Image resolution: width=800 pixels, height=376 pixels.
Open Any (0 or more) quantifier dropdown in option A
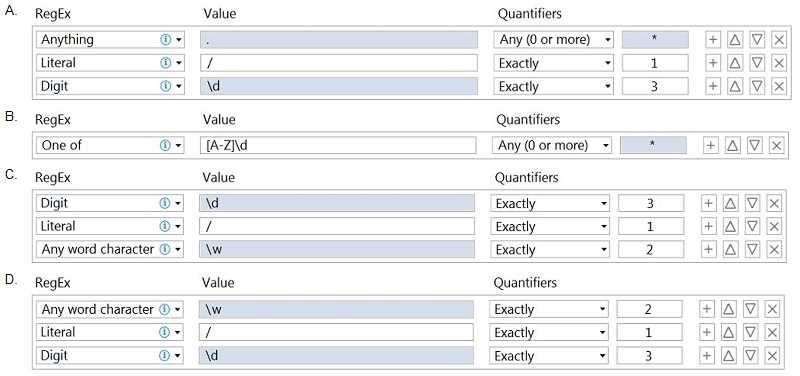554,40
